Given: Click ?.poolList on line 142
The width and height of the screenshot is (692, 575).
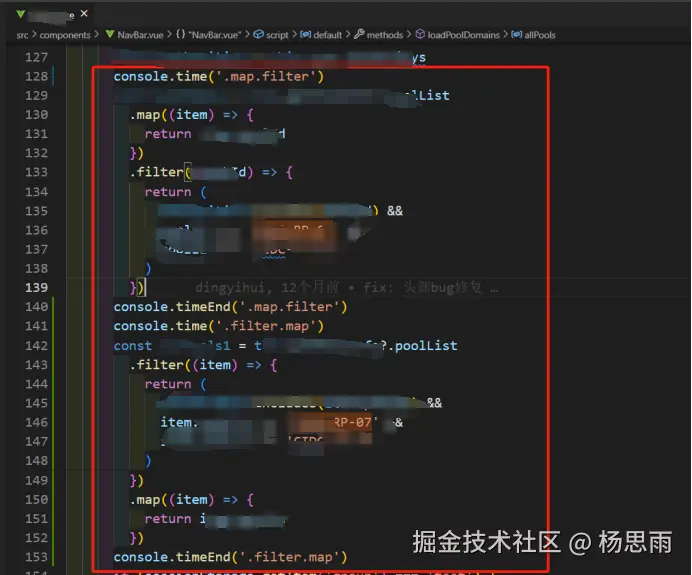Looking at the screenshot, I should [x=419, y=346].
